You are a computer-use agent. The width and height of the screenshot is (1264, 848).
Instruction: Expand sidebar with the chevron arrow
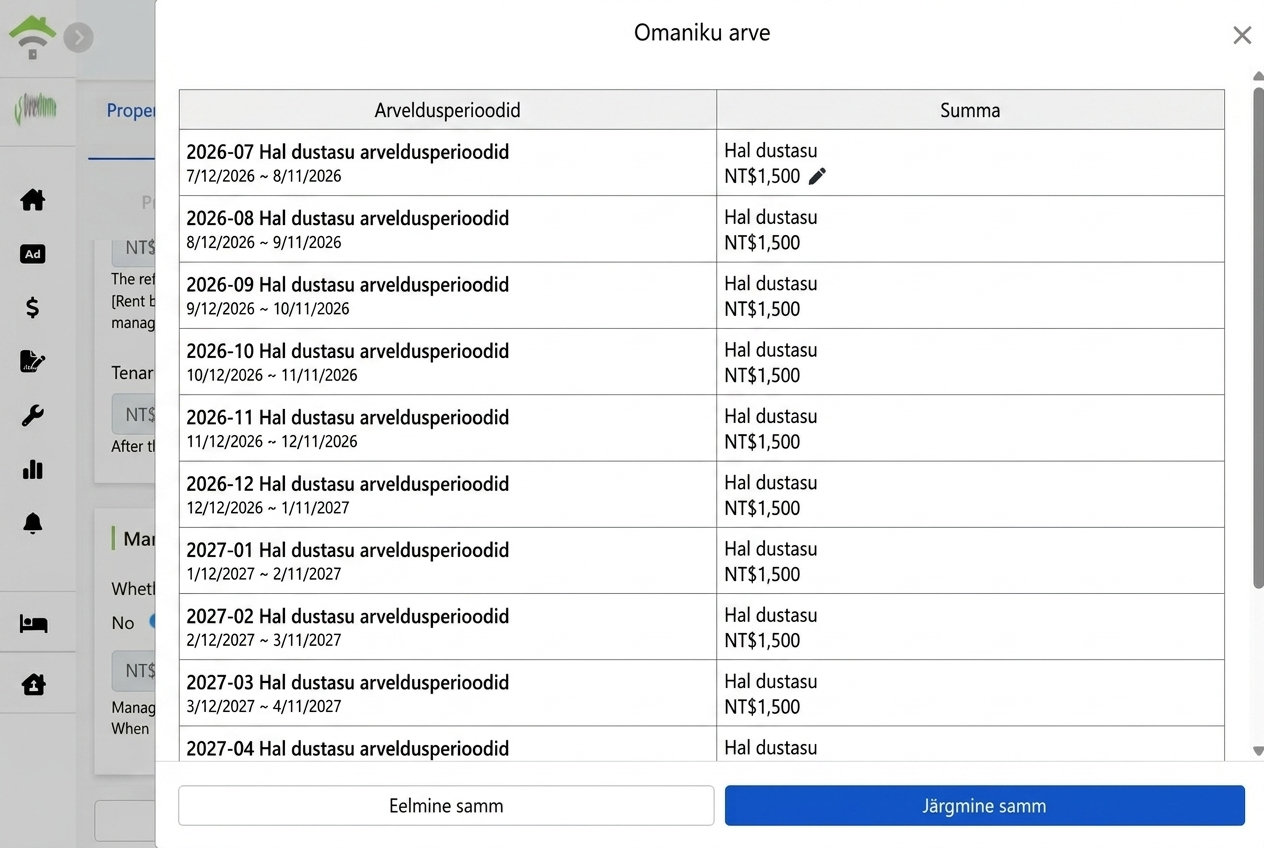click(x=78, y=38)
